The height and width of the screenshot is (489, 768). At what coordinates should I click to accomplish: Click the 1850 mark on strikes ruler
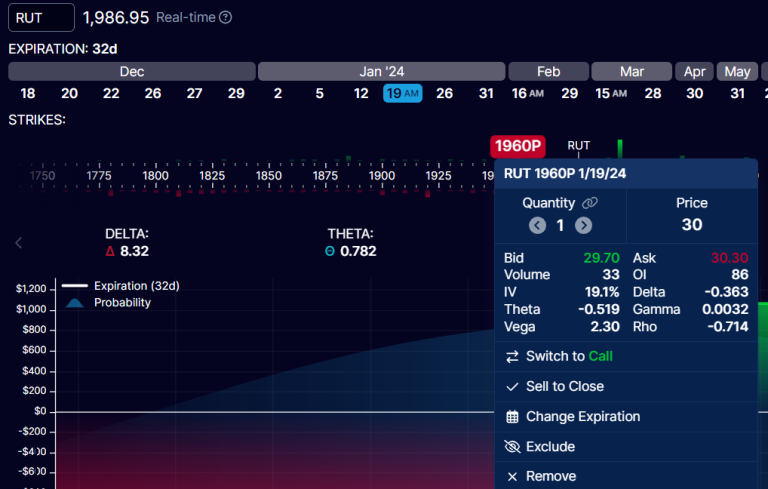coord(268,175)
